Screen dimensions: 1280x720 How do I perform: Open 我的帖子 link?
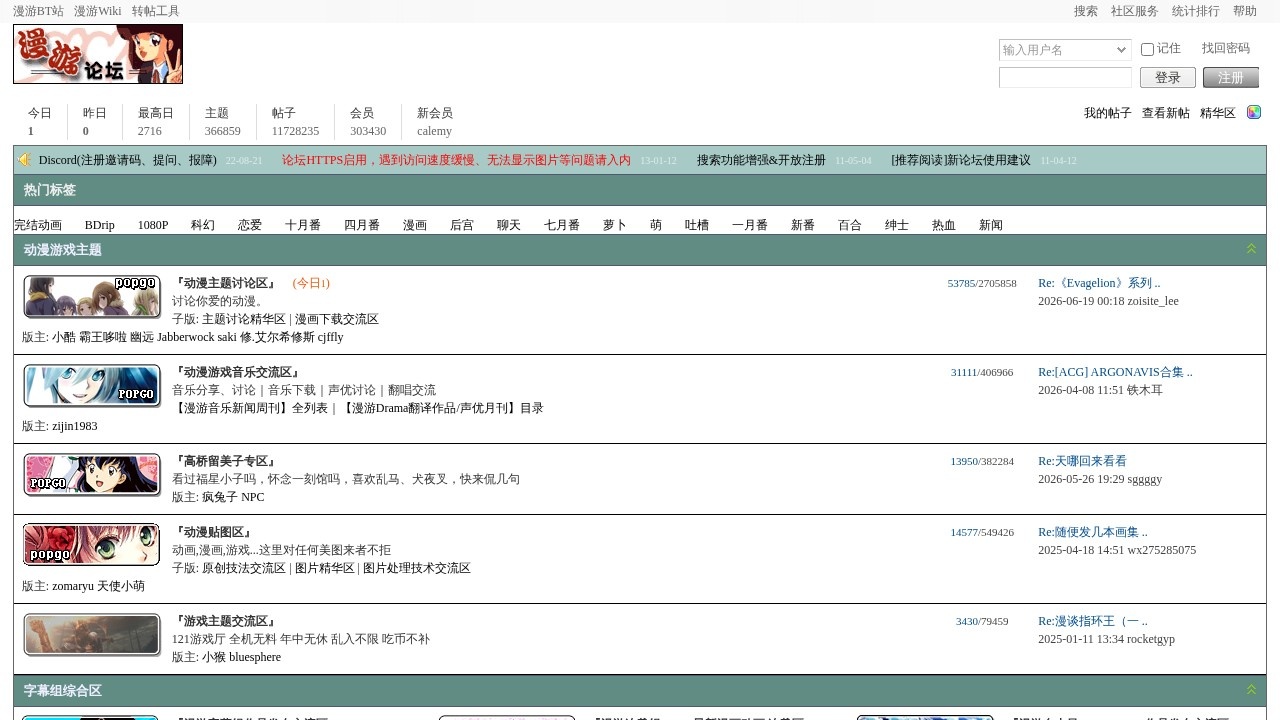point(1108,113)
